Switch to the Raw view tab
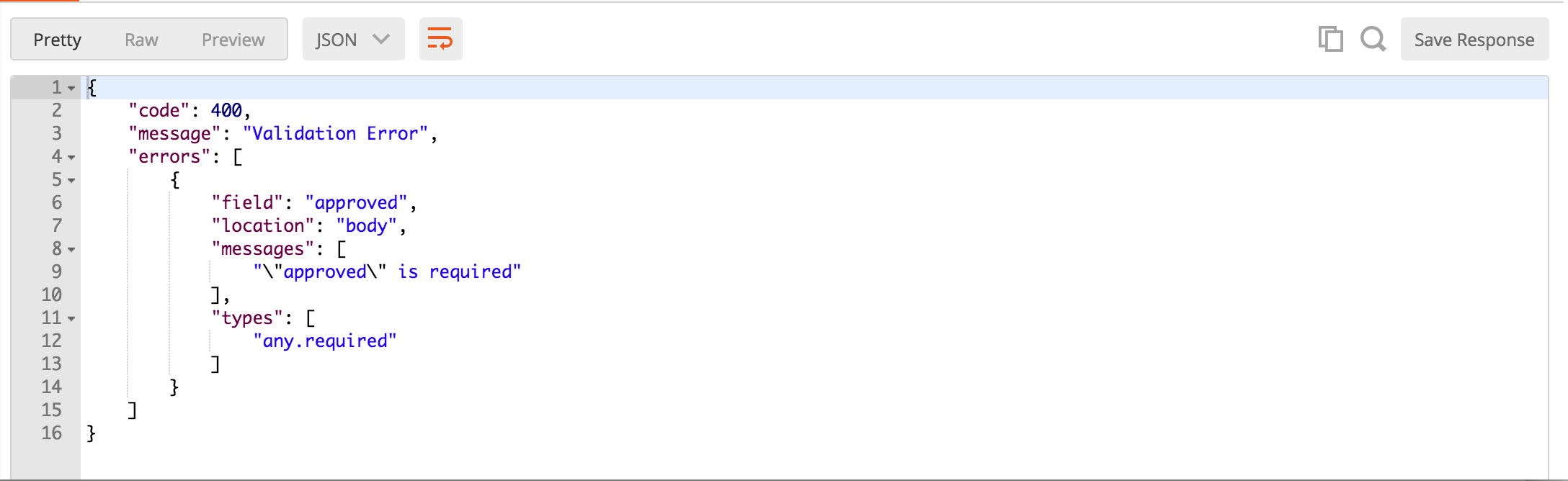Screen dimensions: 1568x481 [x=141, y=40]
